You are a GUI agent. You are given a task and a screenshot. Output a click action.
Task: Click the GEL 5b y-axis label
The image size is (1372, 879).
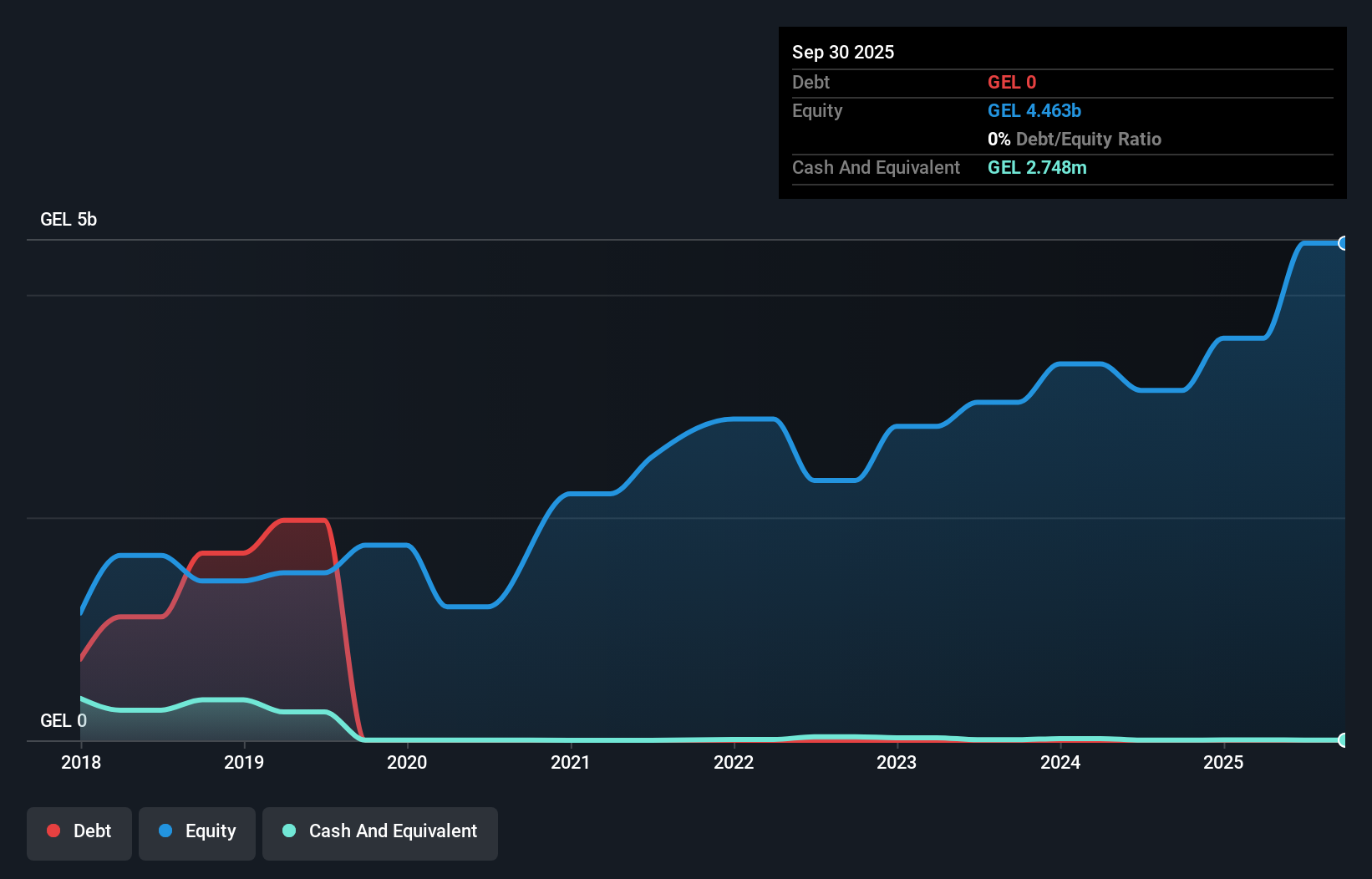69,220
